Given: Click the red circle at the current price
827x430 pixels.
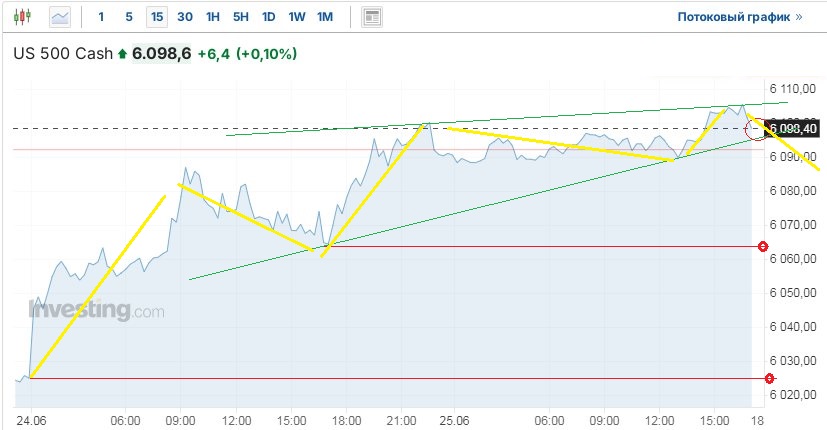Looking at the screenshot, I should pos(757,129).
